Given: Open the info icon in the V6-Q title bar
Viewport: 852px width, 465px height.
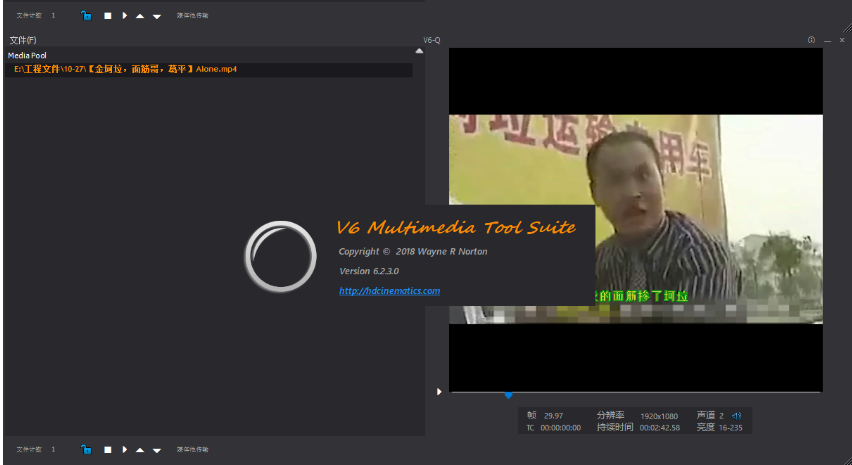Looking at the screenshot, I should coord(811,40).
